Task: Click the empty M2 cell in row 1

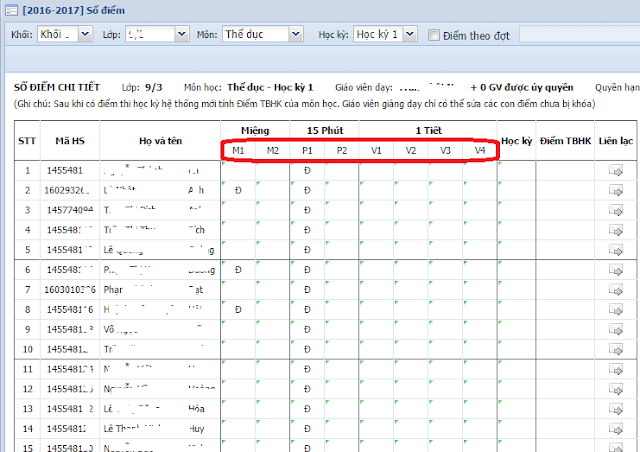Action: (273, 170)
